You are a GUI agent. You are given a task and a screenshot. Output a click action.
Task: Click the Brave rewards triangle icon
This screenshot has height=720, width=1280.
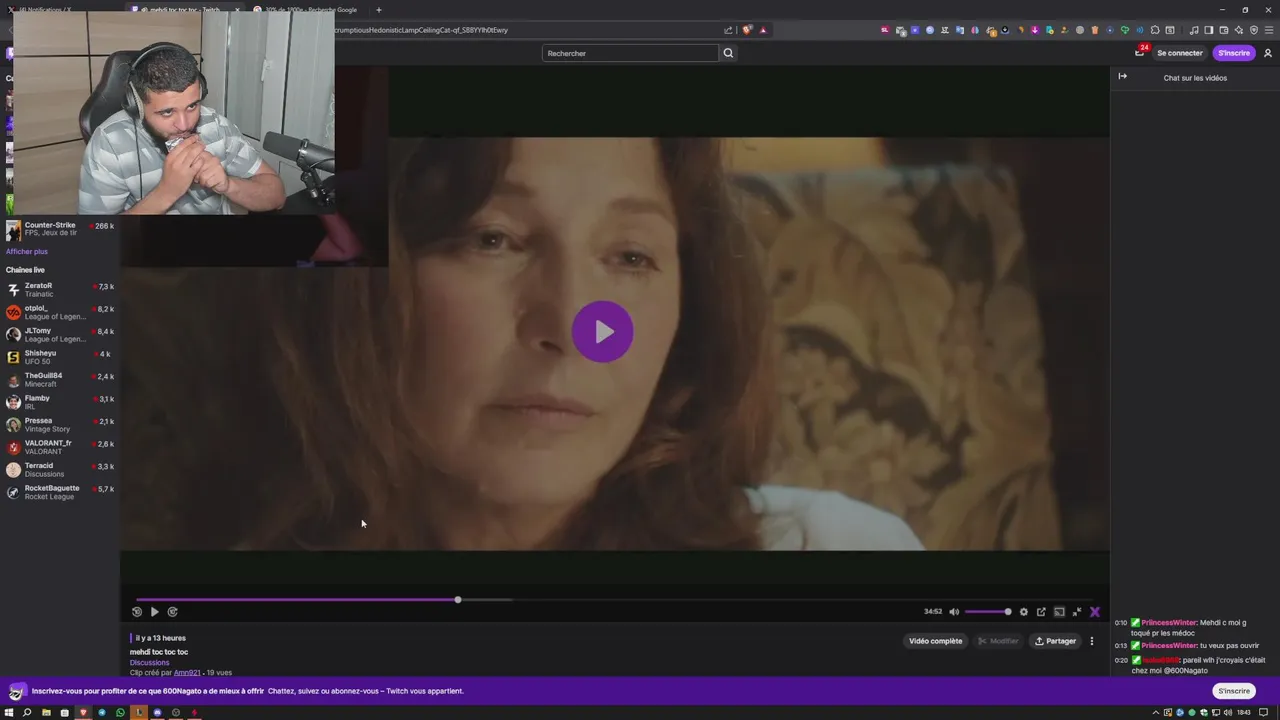tap(764, 29)
